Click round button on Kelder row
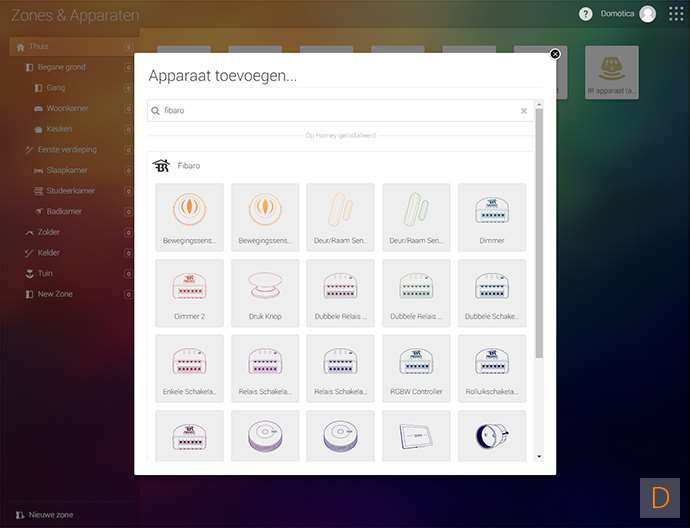Viewport: 690px width, 528px height. point(128,253)
